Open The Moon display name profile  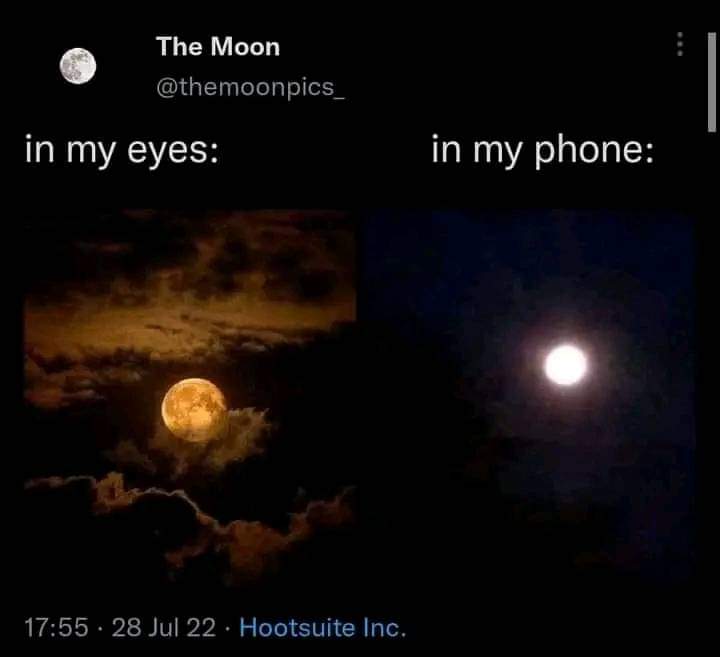click(x=218, y=46)
